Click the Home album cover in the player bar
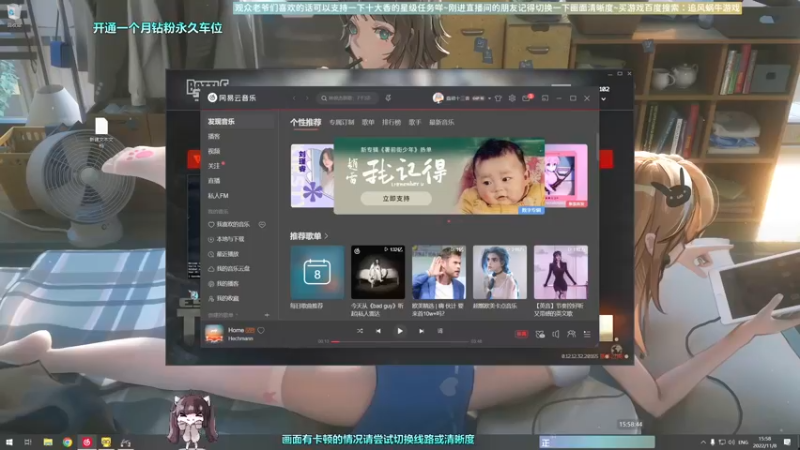This screenshot has width=800, height=450. [214, 334]
